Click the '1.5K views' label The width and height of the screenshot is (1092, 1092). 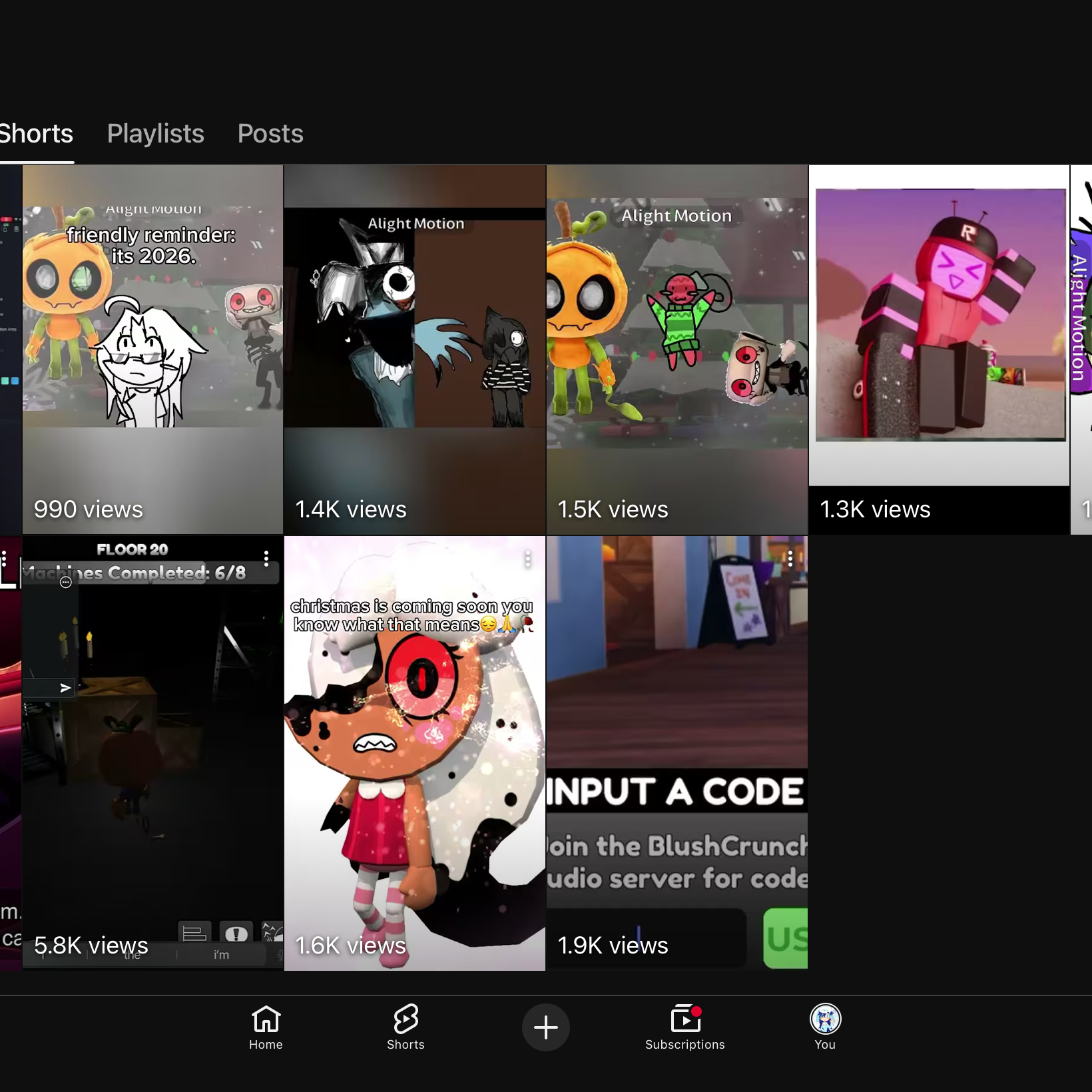point(613,509)
